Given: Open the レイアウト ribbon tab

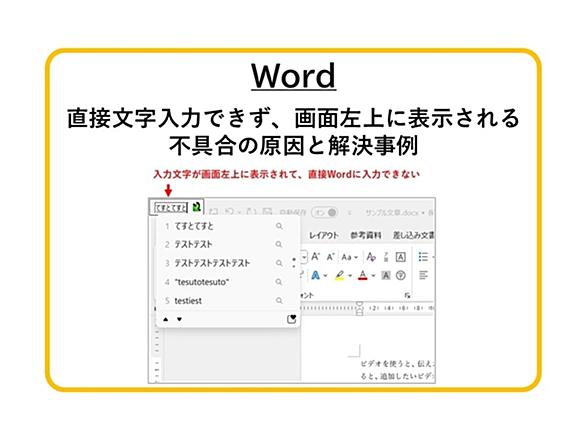Looking at the screenshot, I should pos(324,236).
